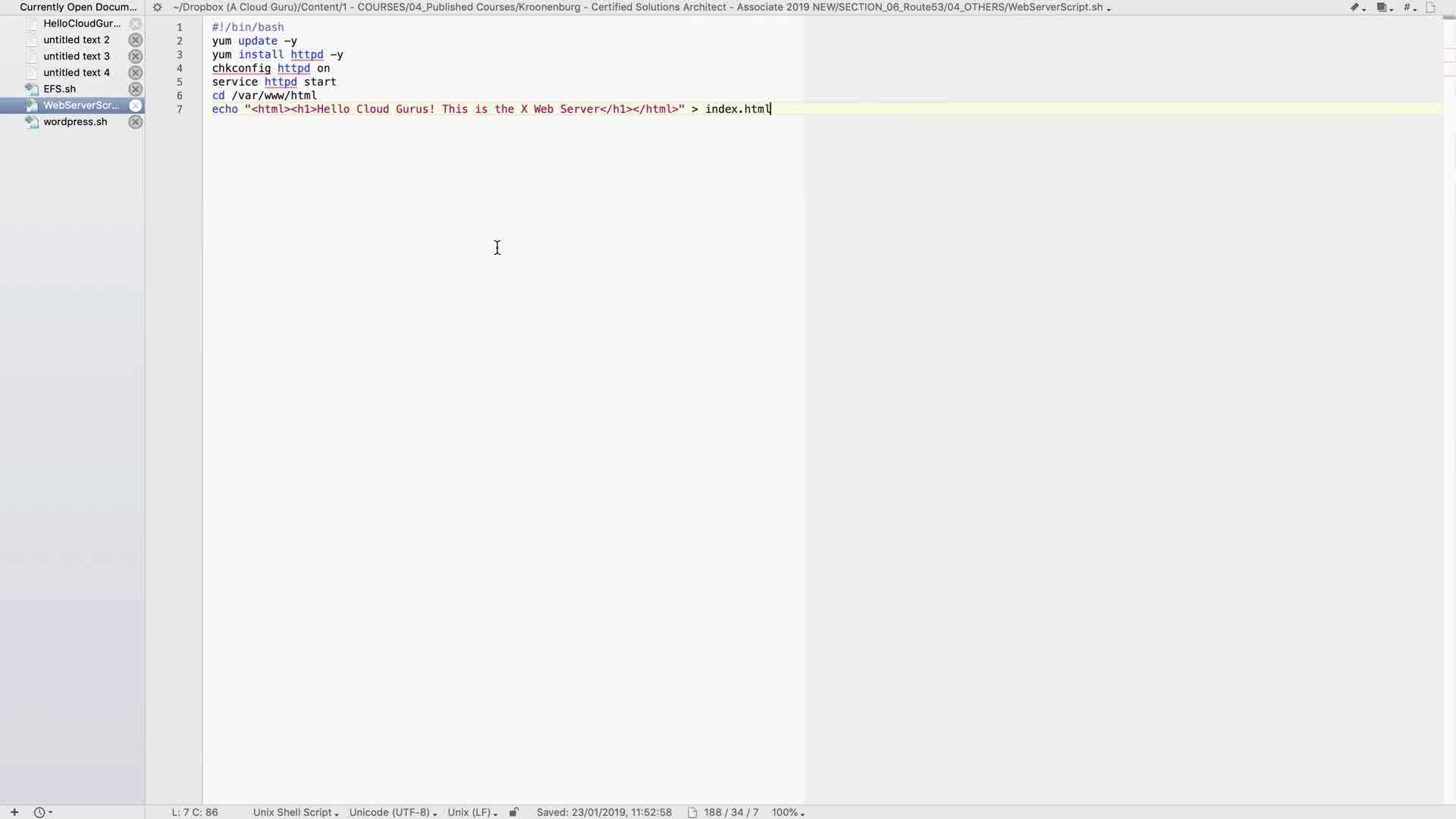Screen dimensions: 1456x819
Task: Open the hash function popup icon
Action: click(x=1407, y=8)
